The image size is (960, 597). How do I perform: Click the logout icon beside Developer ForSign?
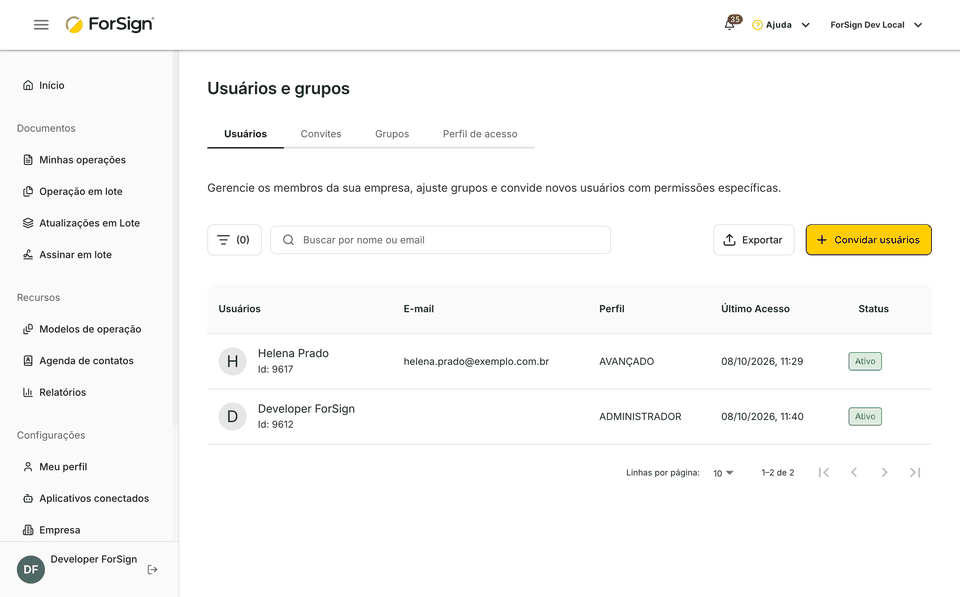(x=152, y=570)
